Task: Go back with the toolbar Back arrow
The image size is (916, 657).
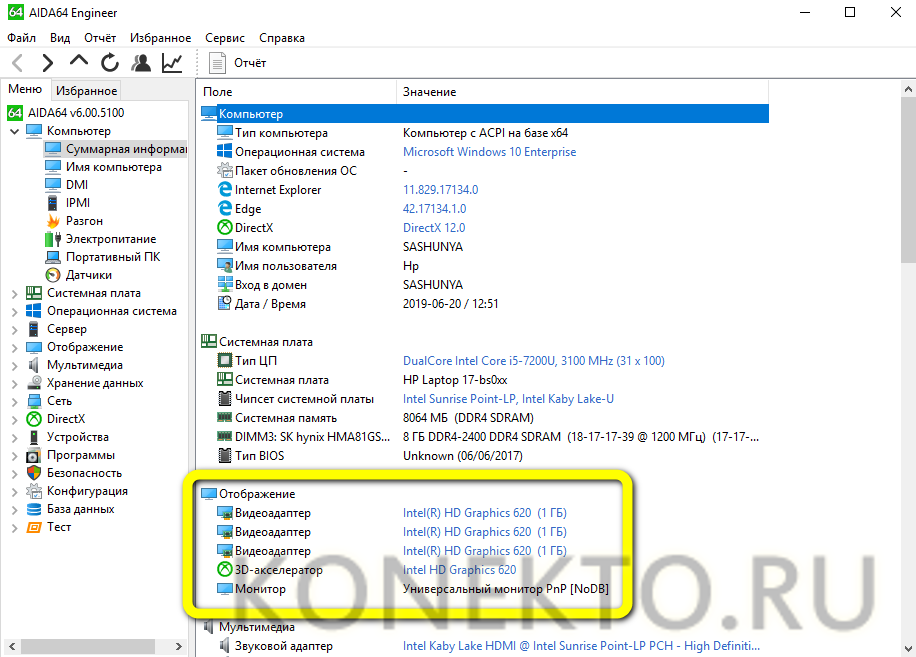Action: (18, 62)
